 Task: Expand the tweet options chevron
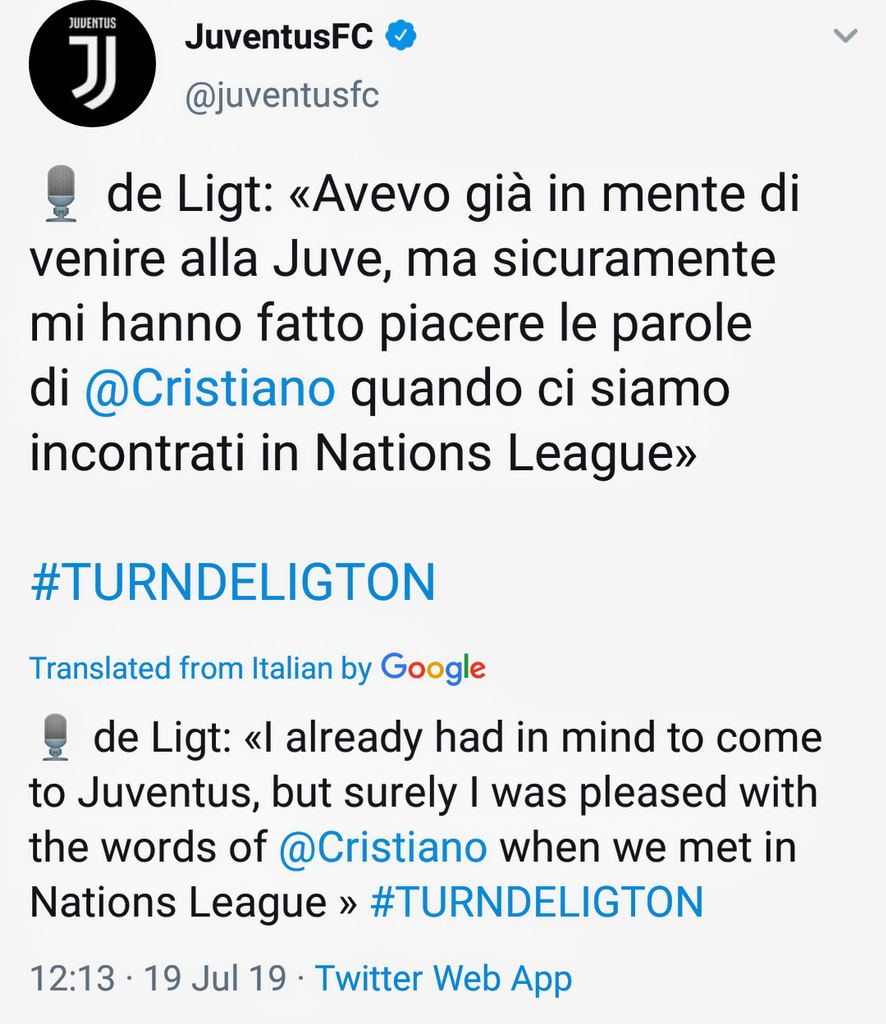846,37
